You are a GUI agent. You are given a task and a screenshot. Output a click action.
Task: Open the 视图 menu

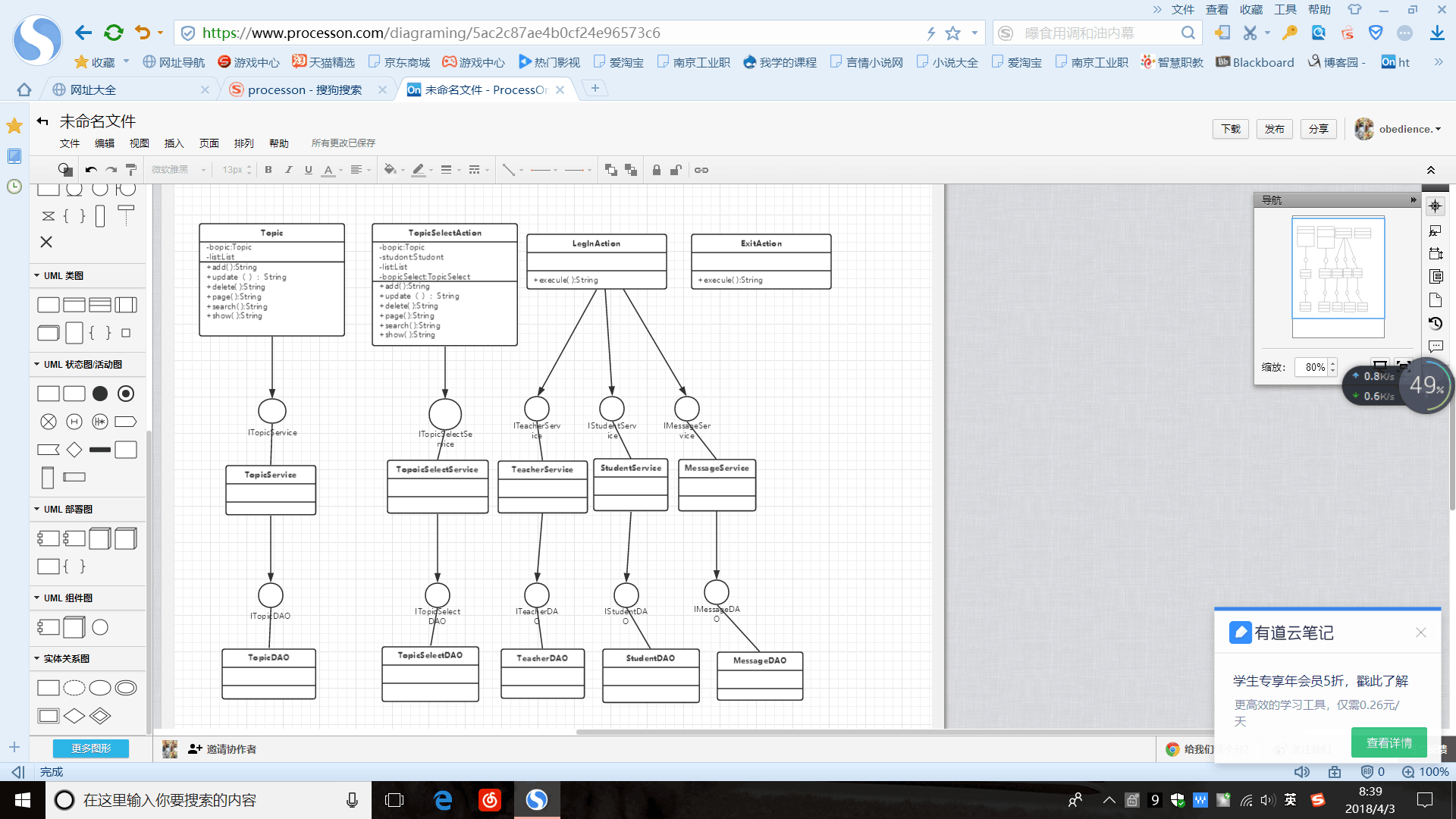(140, 143)
